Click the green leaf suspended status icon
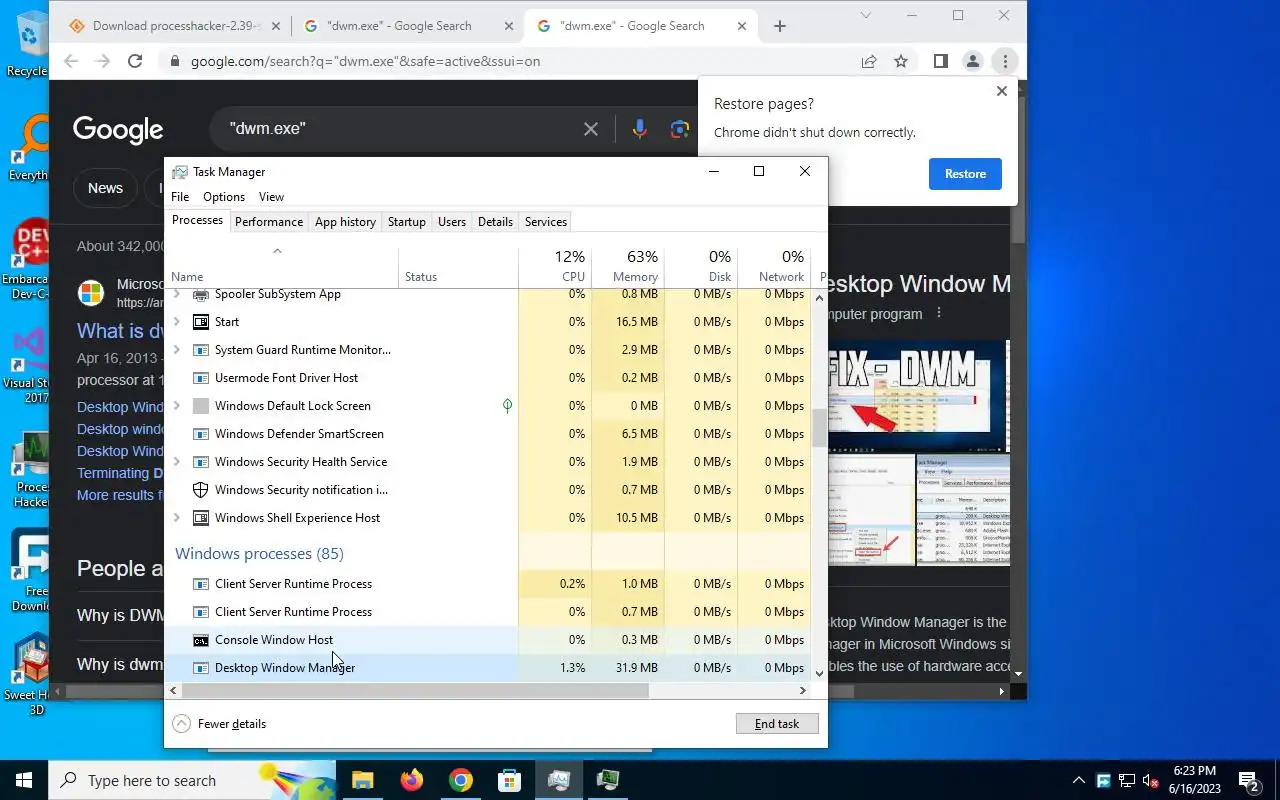 point(507,406)
